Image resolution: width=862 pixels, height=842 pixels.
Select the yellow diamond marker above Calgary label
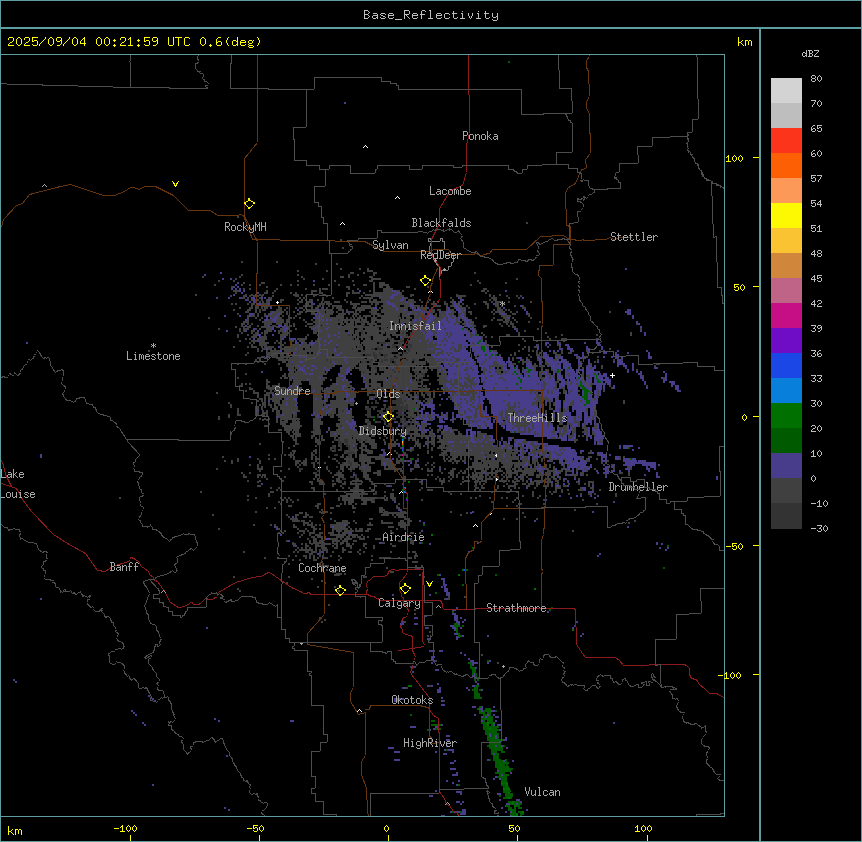[405, 589]
